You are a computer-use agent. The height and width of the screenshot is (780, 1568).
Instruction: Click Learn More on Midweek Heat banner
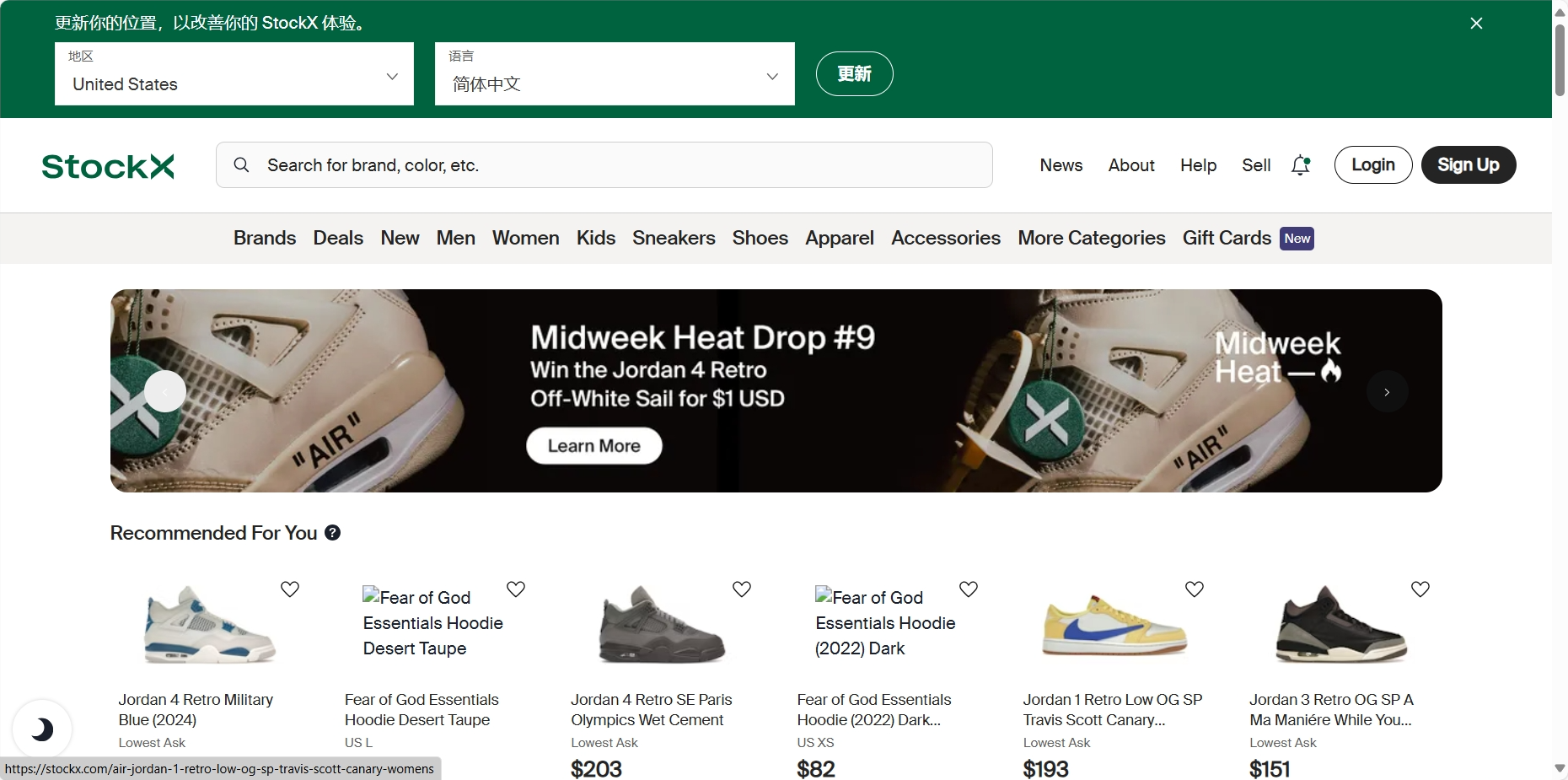coord(594,446)
